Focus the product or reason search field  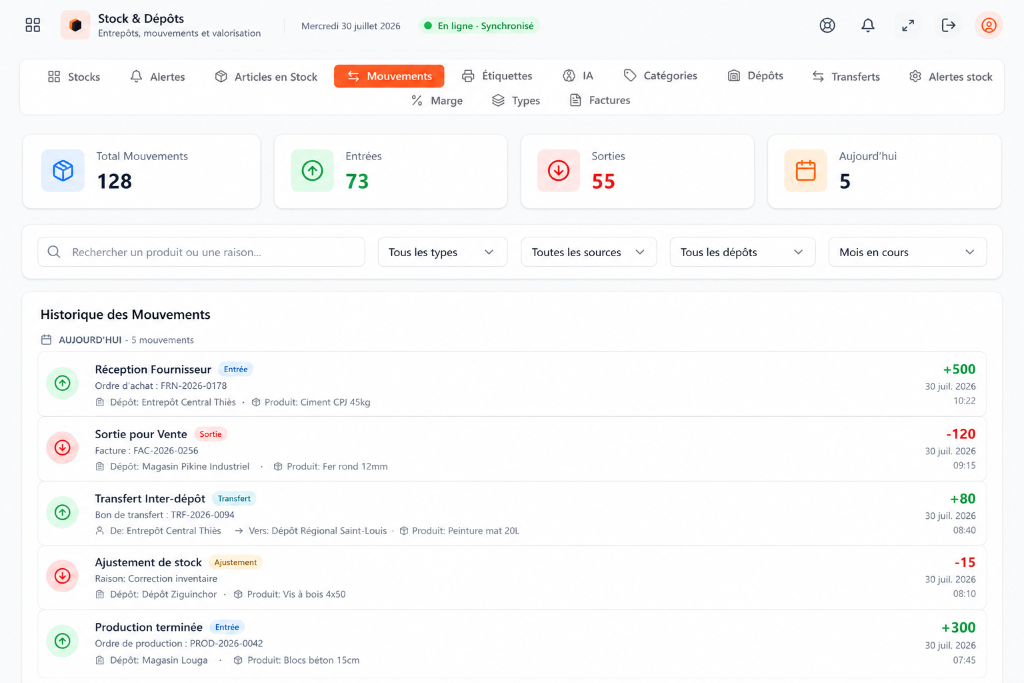pos(201,252)
